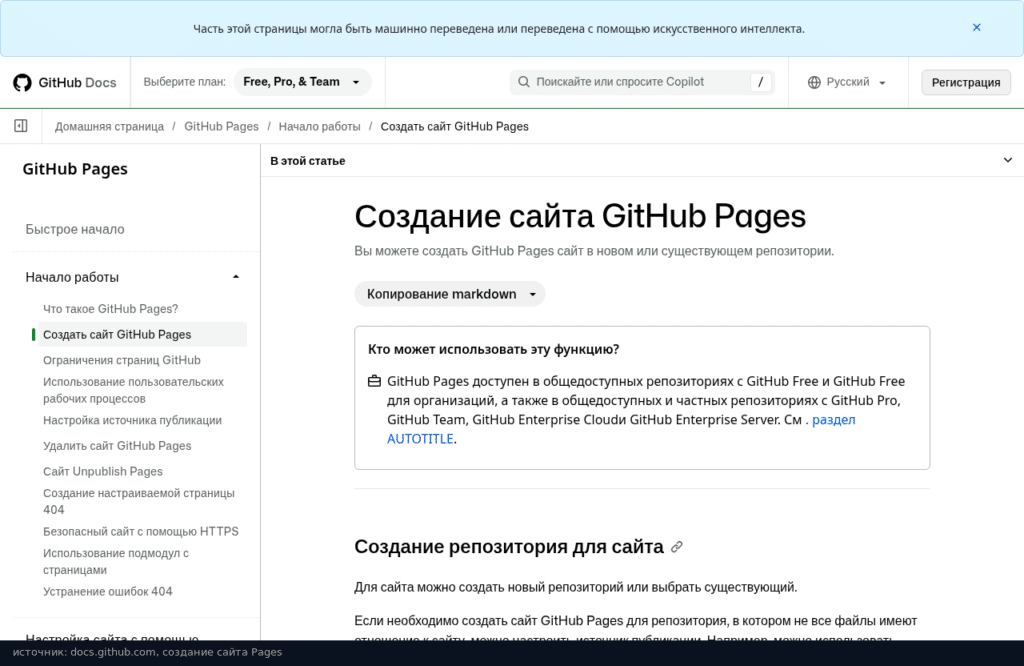Click the 'Создание репозитория для сайта' heading

tap(509, 547)
